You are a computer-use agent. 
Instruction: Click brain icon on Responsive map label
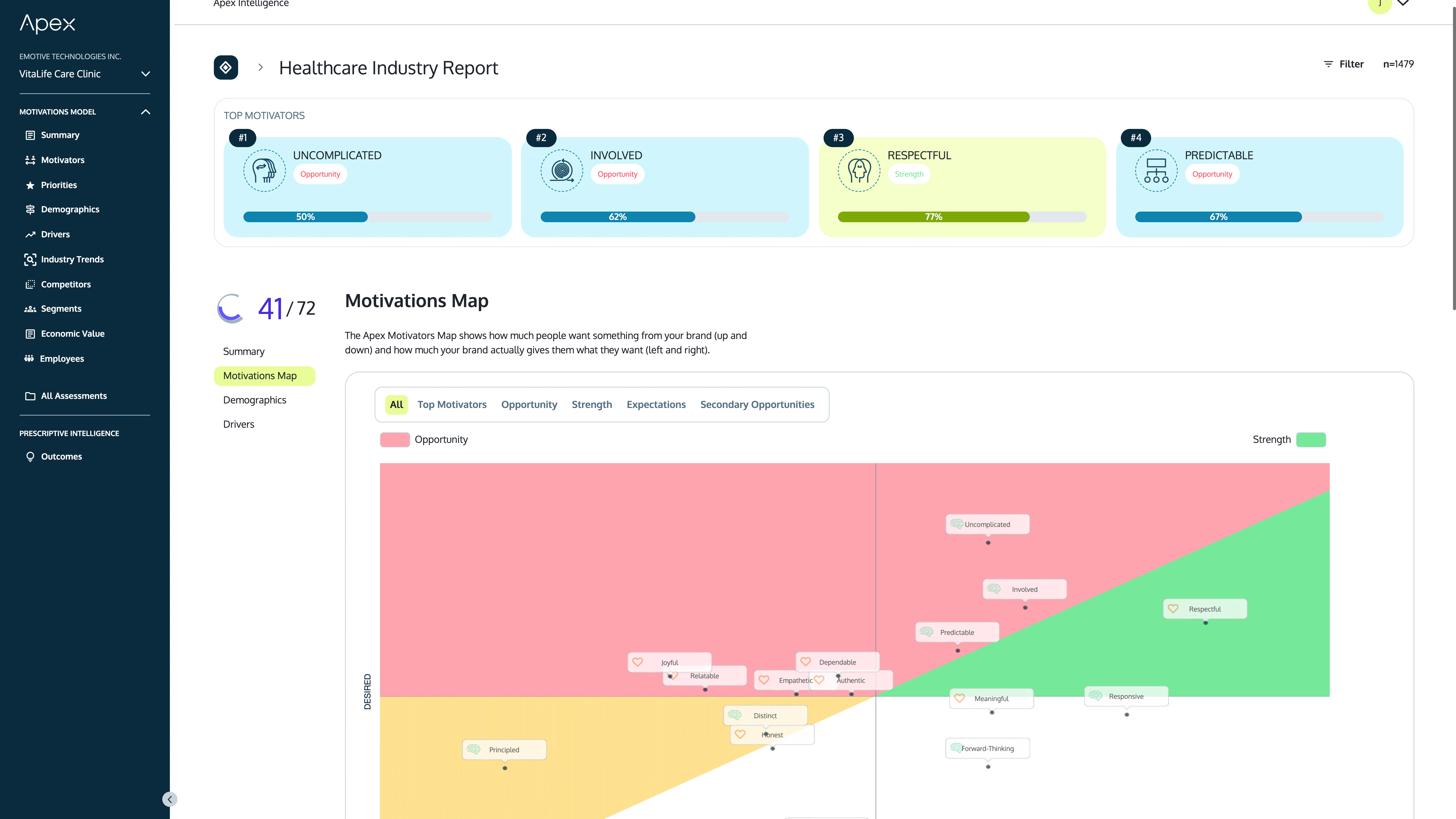[1095, 696]
